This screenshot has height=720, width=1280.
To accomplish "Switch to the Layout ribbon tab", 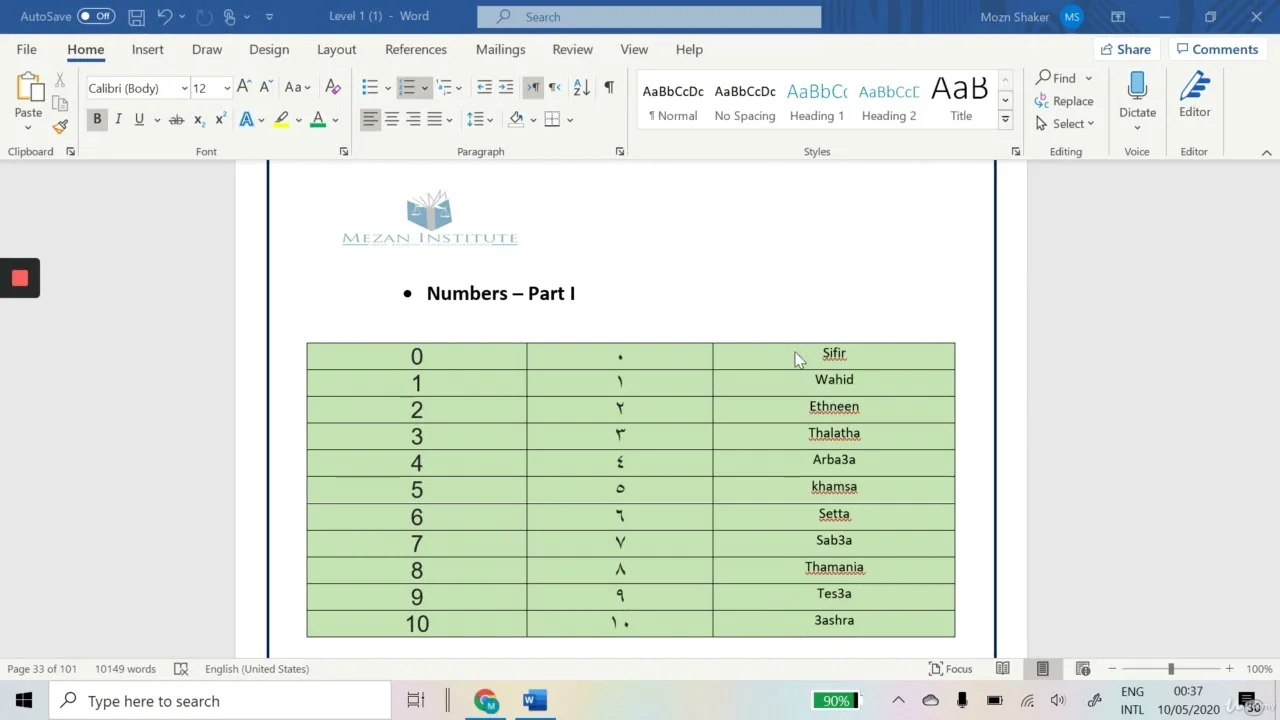I will (x=336, y=49).
